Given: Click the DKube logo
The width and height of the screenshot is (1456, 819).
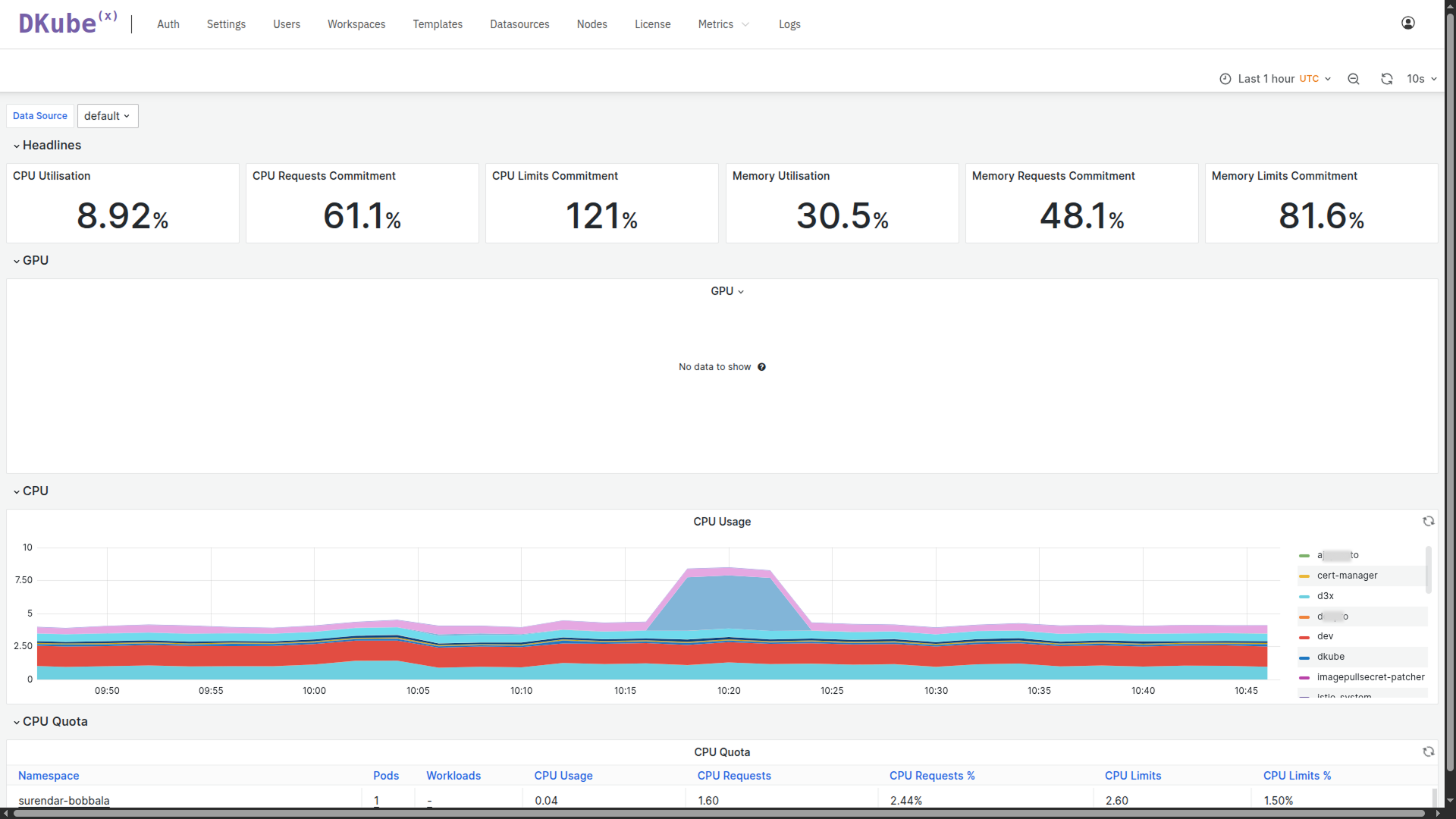Looking at the screenshot, I should (67, 24).
